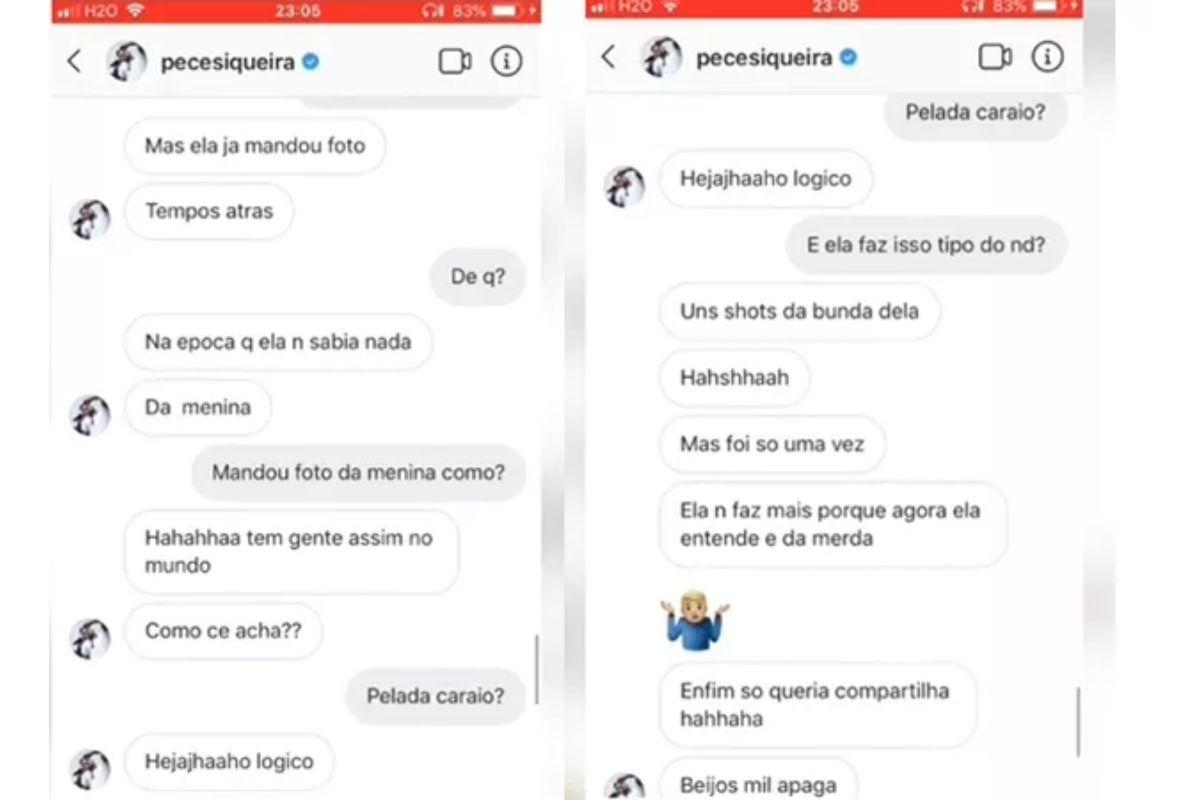
Task: Open profile picture in left chat header
Action: pyautogui.click(x=127, y=62)
